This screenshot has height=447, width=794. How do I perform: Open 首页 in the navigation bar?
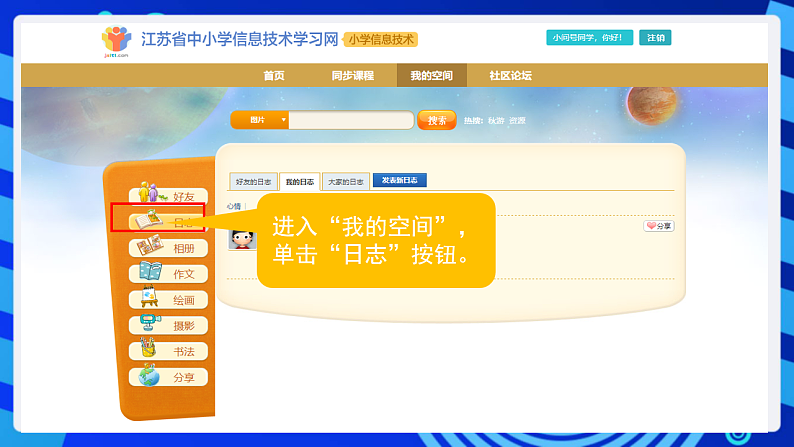tap(274, 75)
